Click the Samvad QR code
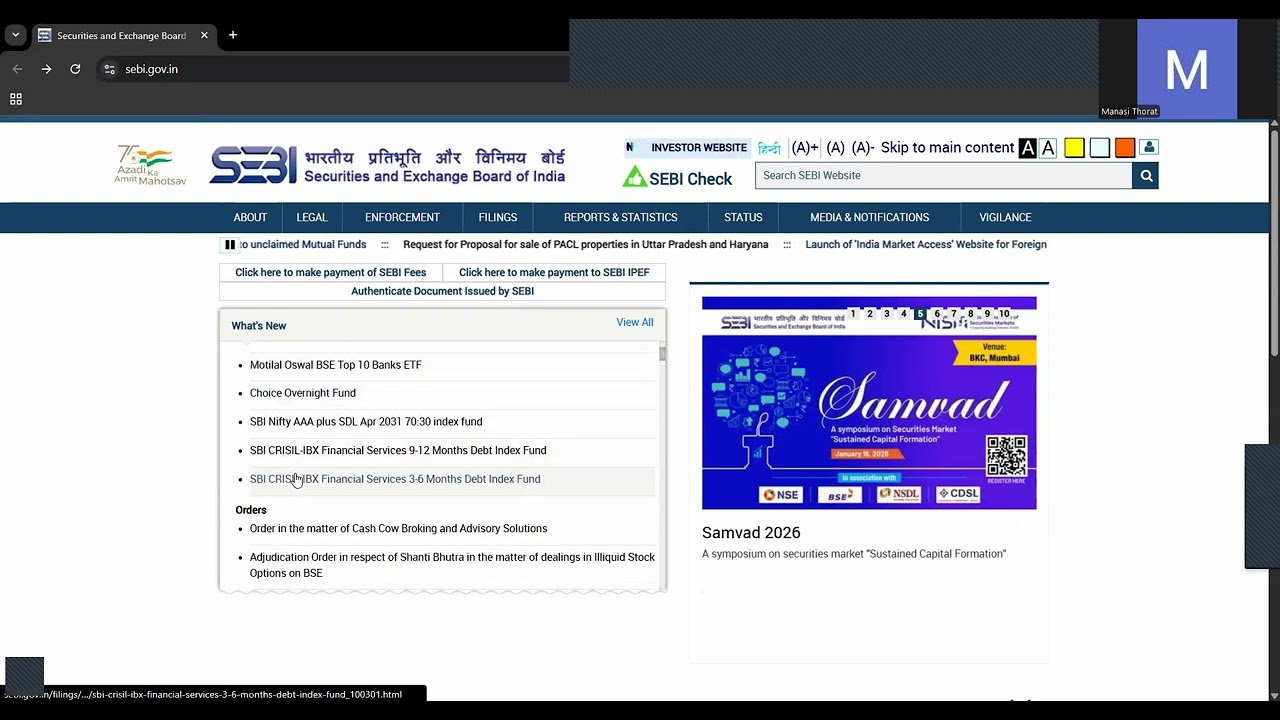This screenshot has width=1280, height=720. 1006,456
